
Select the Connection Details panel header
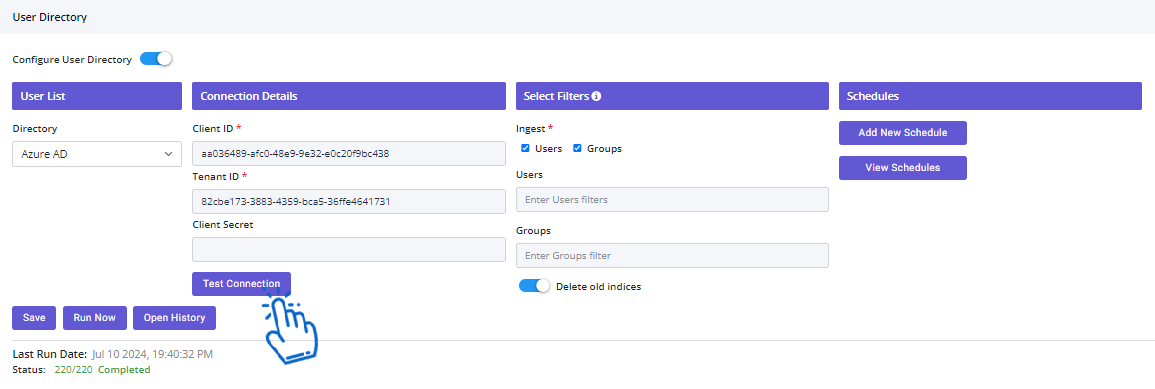[349, 96]
